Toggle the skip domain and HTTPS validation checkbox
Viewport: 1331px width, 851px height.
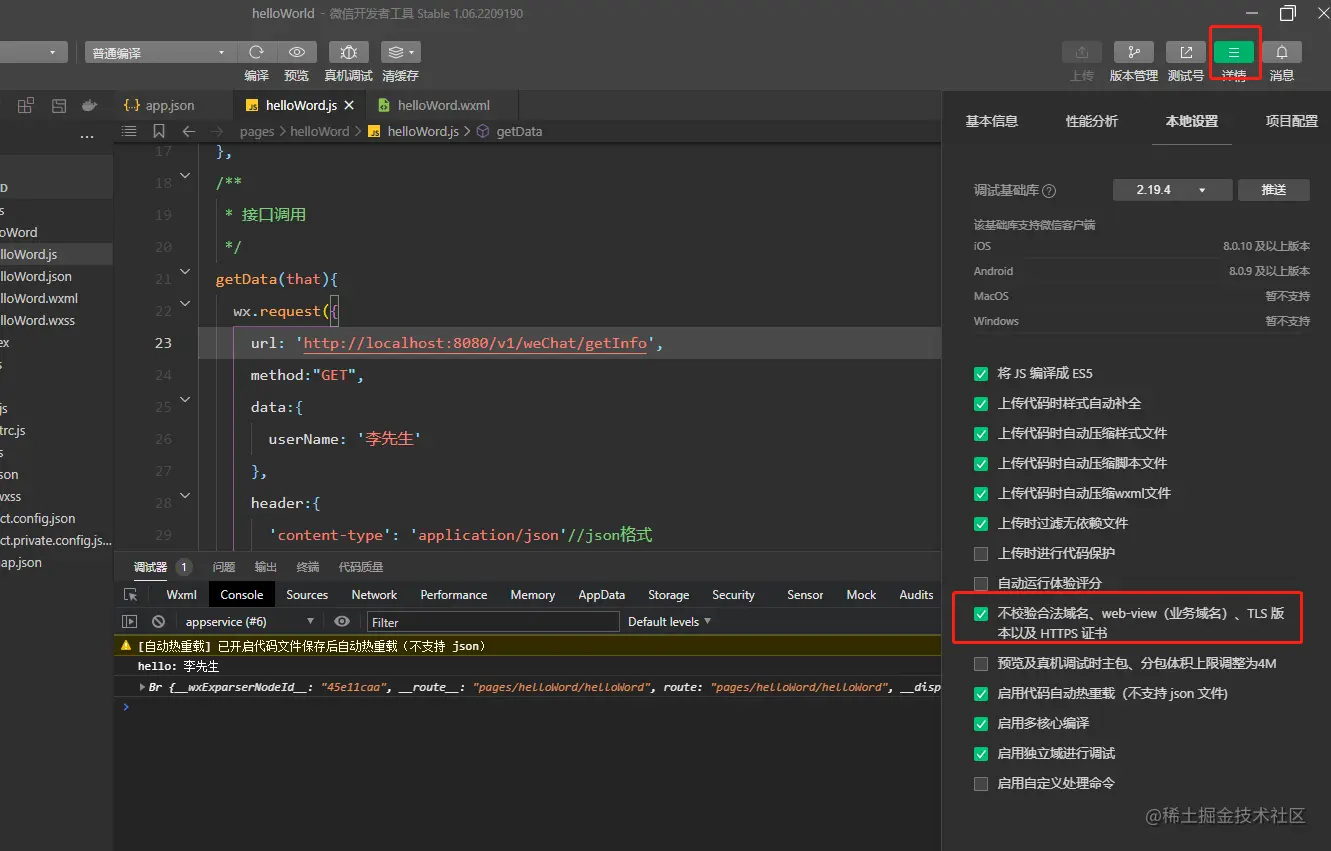(x=981, y=614)
